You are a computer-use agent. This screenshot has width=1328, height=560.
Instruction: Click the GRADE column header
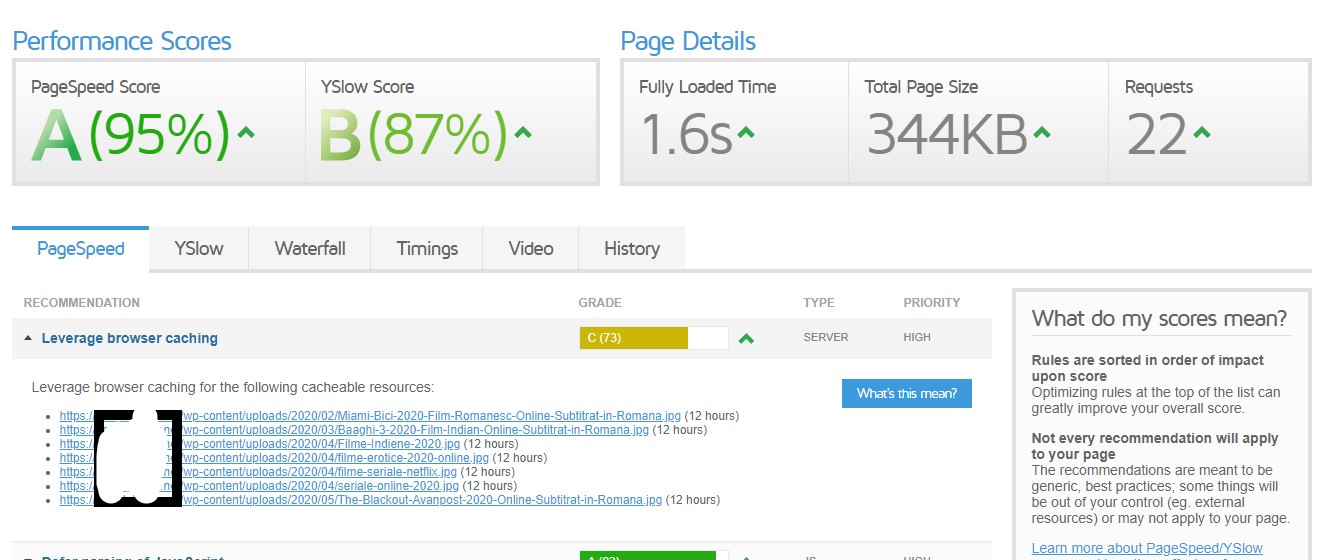600,302
